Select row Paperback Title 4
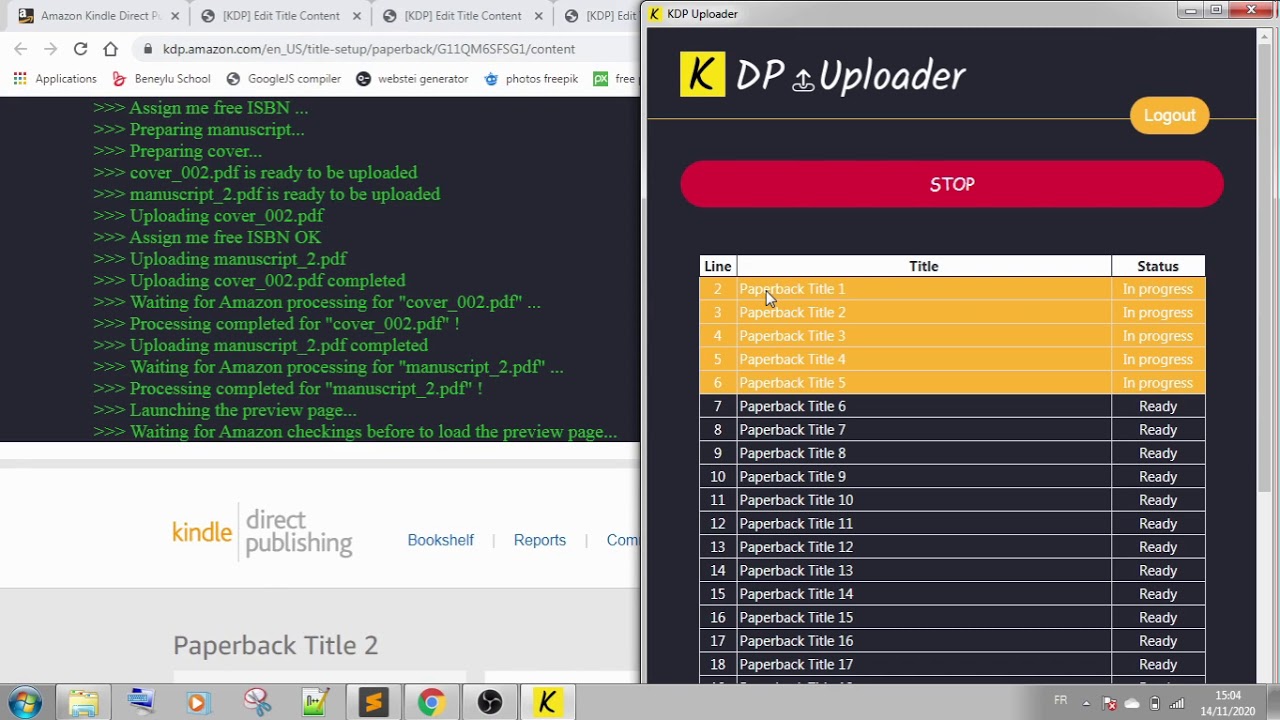Image resolution: width=1280 pixels, height=720 pixels. [x=952, y=359]
